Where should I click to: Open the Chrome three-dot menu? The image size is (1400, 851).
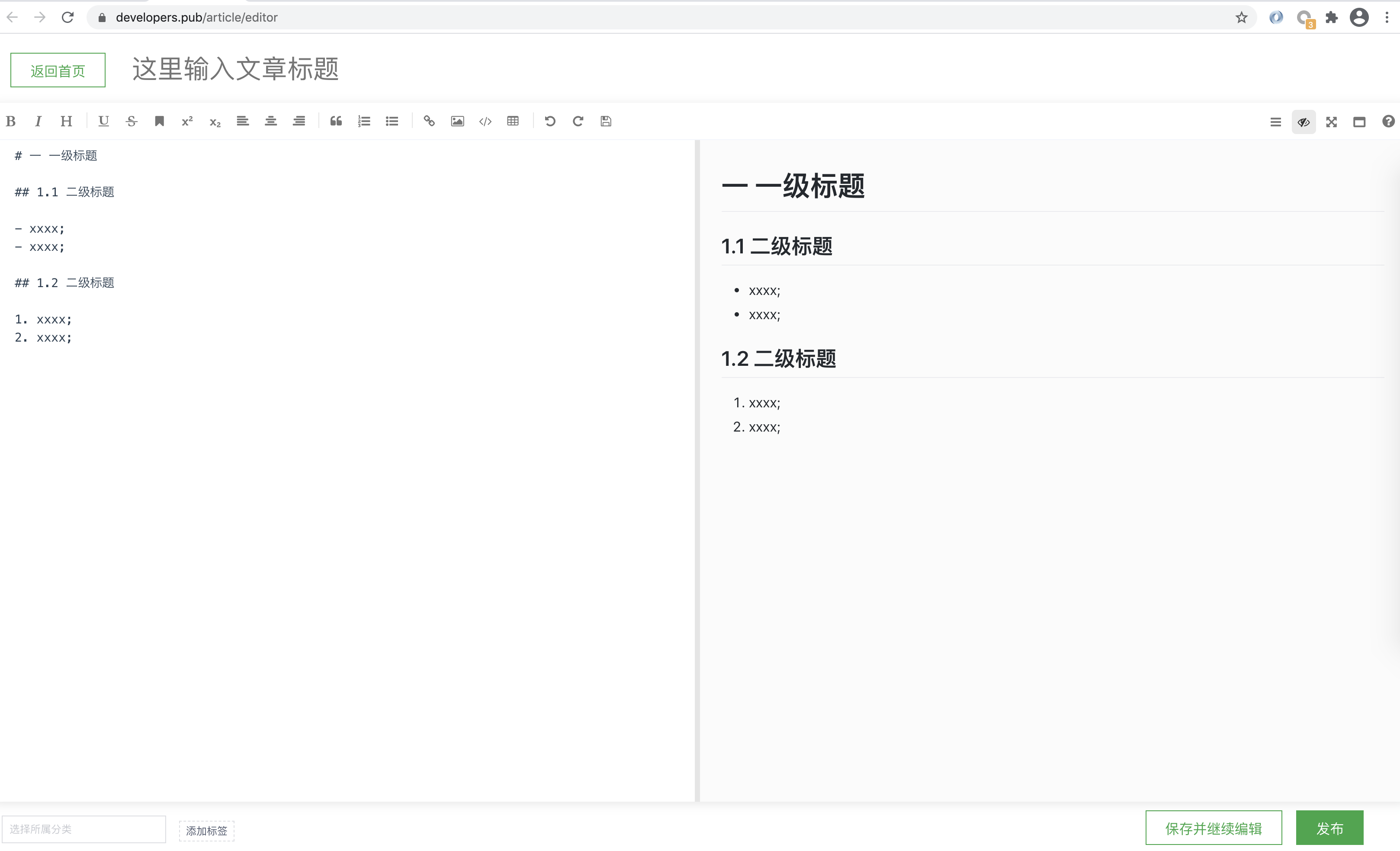pyautogui.click(x=1387, y=17)
